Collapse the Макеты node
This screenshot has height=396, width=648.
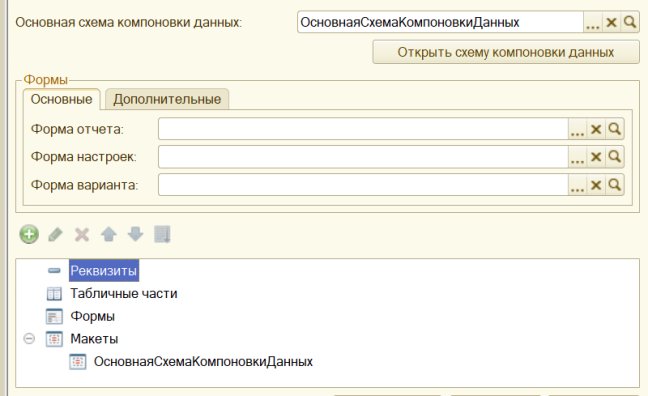click(x=29, y=339)
